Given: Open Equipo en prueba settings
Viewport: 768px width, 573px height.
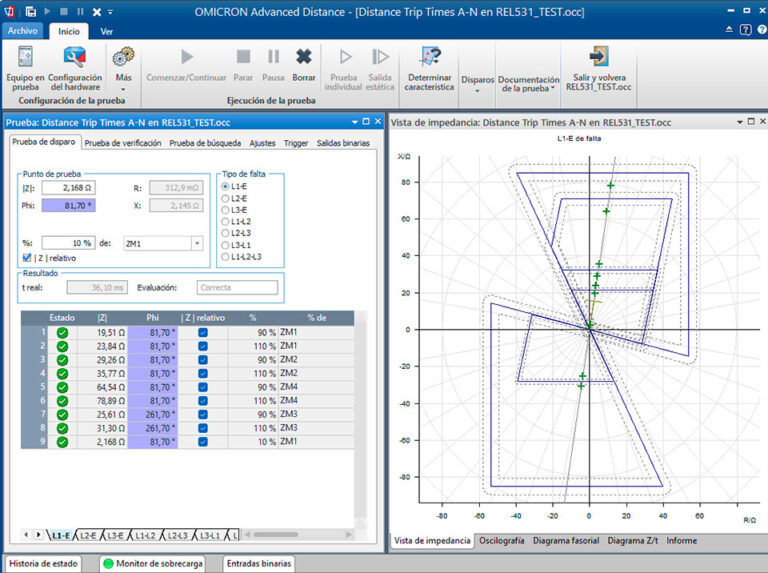Looking at the screenshot, I should 25,68.
